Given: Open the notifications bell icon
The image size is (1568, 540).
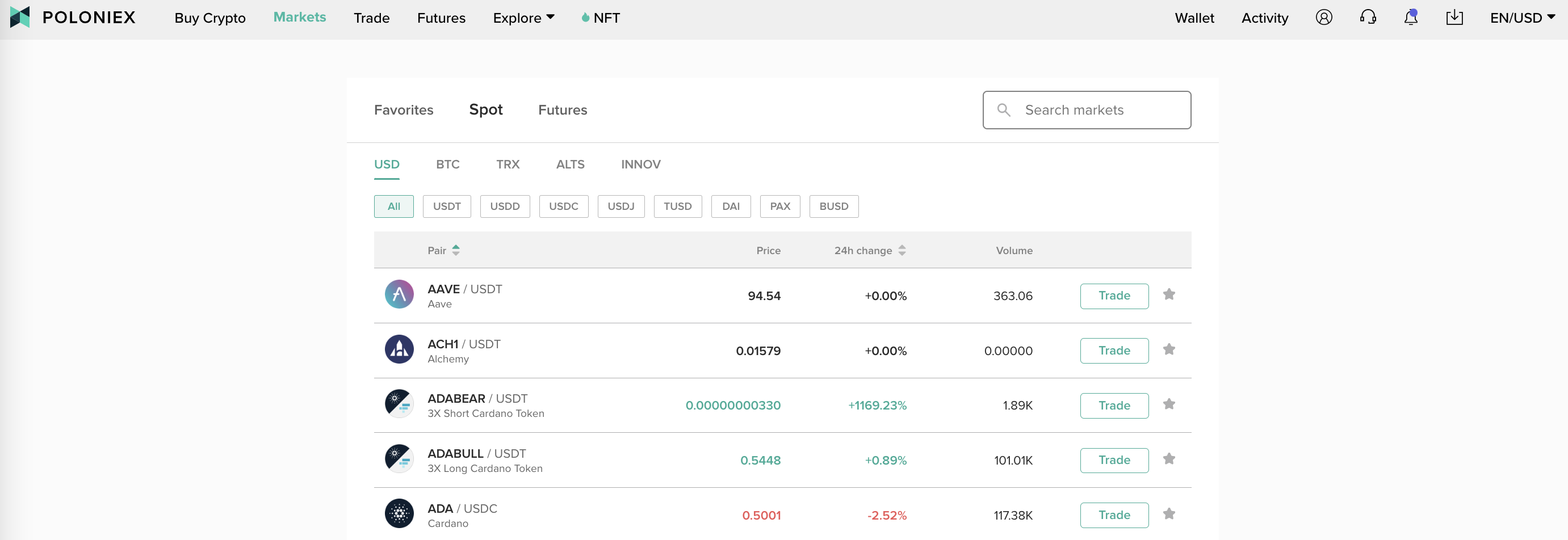Looking at the screenshot, I should tap(1410, 18).
